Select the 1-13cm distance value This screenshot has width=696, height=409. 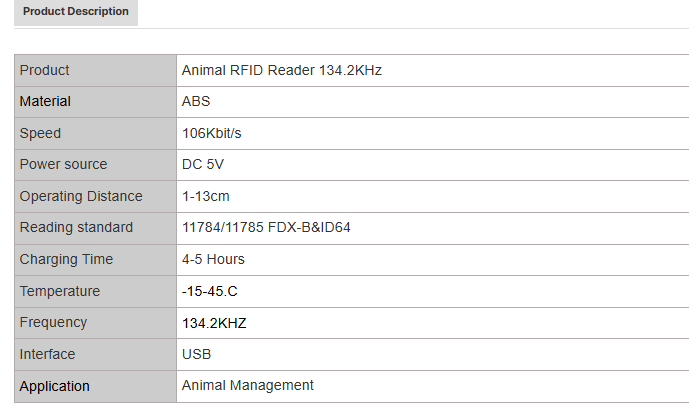206,196
